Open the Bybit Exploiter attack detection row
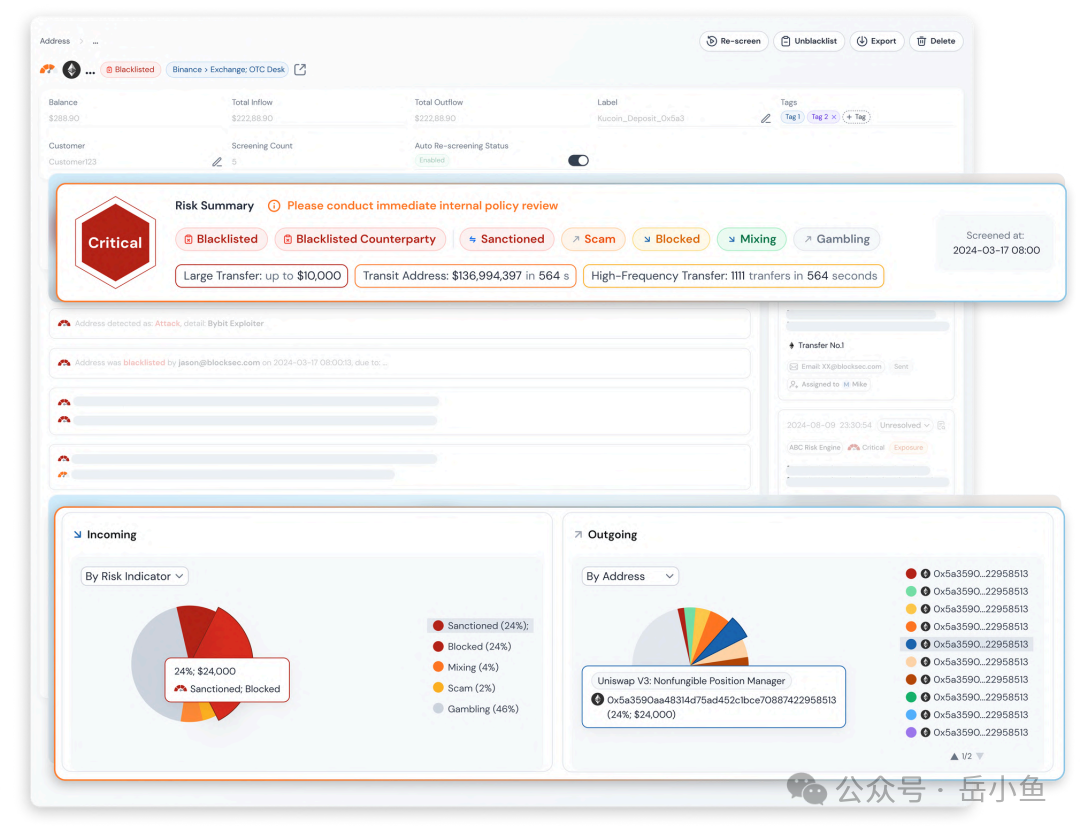1080x832 pixels. coord(399,324)
